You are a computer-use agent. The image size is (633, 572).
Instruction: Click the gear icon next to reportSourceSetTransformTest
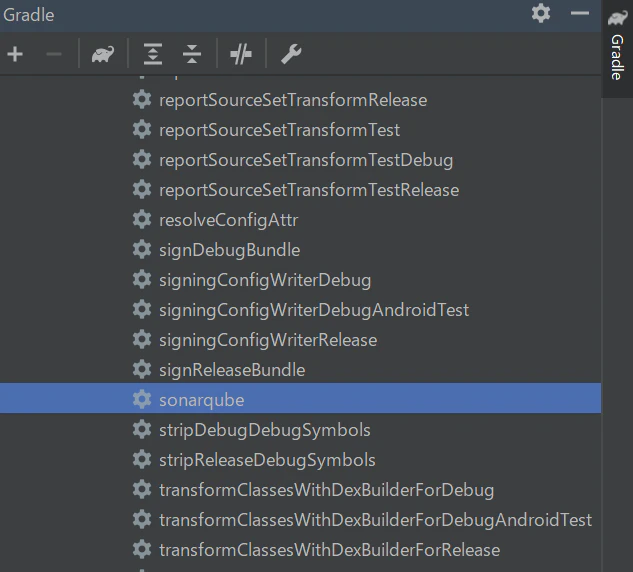pyautogui.click(x=142, y=130)
